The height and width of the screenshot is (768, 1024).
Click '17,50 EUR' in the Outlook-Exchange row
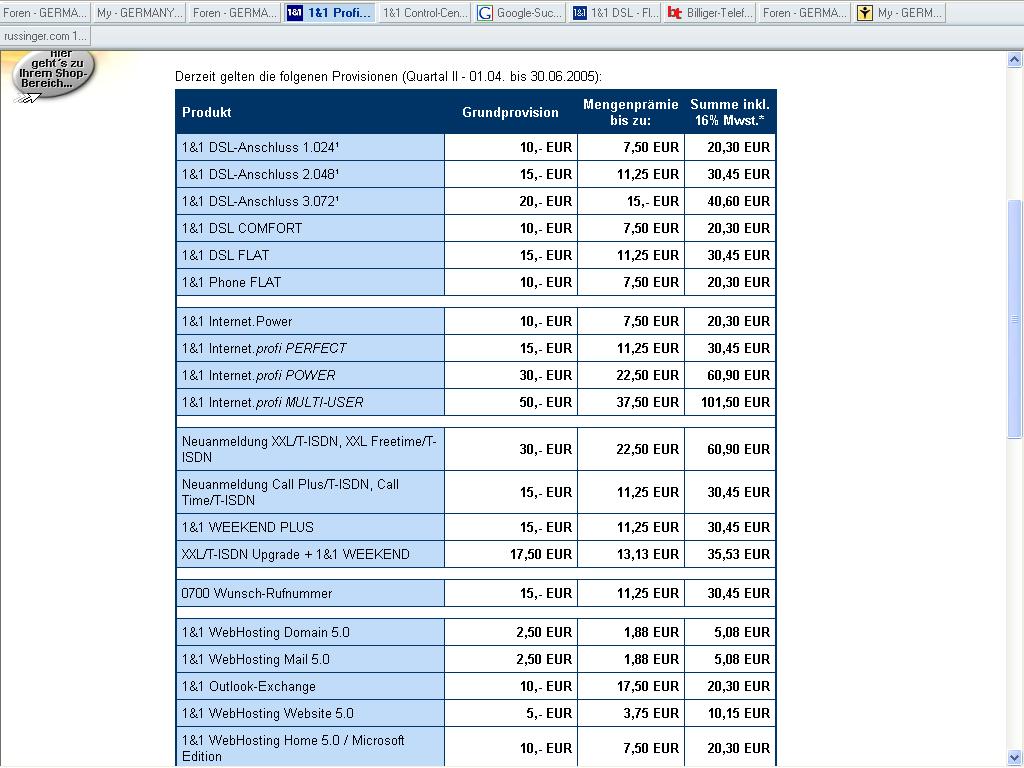coord(648,686)
